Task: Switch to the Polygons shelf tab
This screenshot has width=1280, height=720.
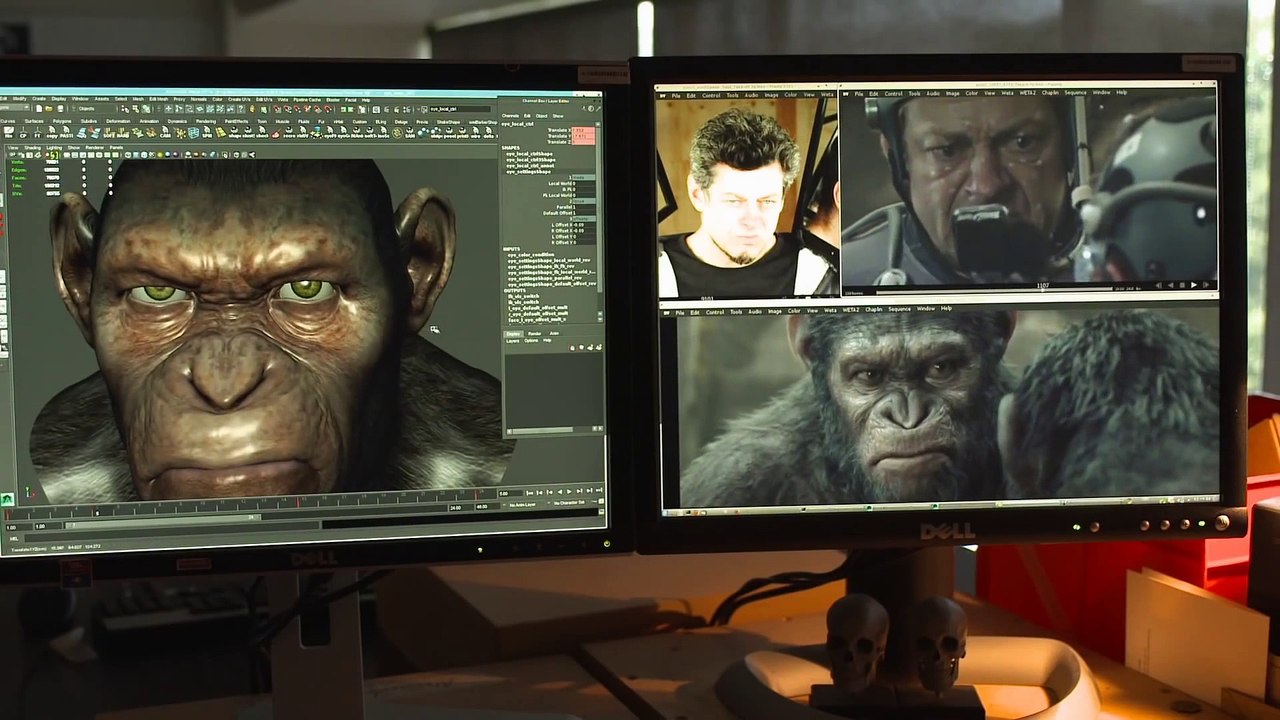Action: [62, 121]
